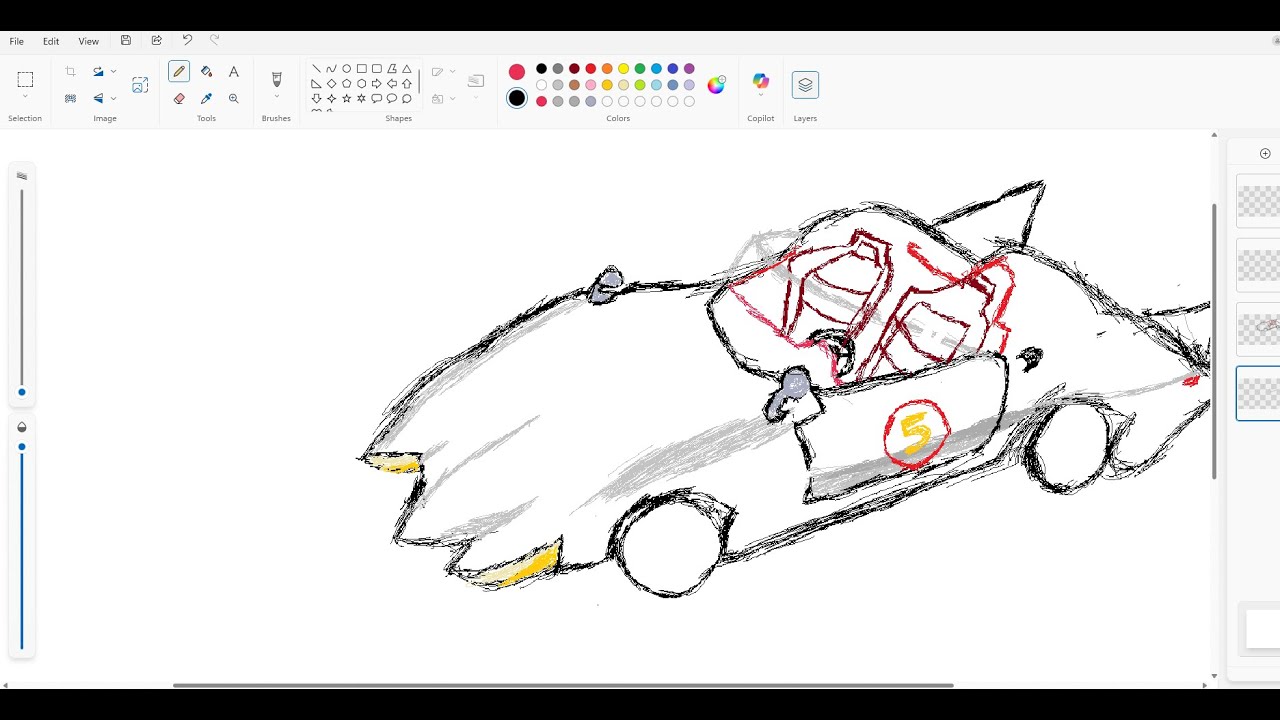Expand the Rotate dropdown arrow
The height and width of the screenshot is (720, 1280).
coord(113,72)
